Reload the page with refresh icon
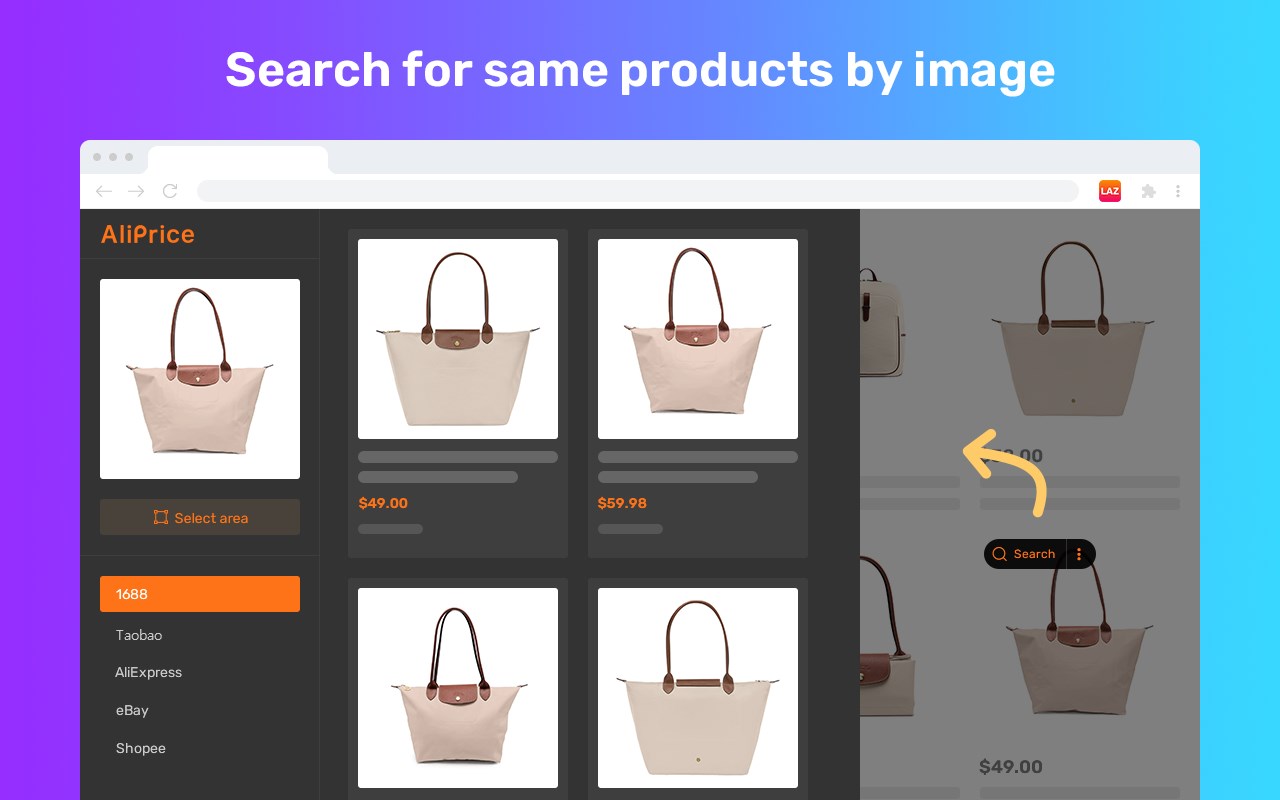This screenshot has height=800, width=1280. (170, 191)
